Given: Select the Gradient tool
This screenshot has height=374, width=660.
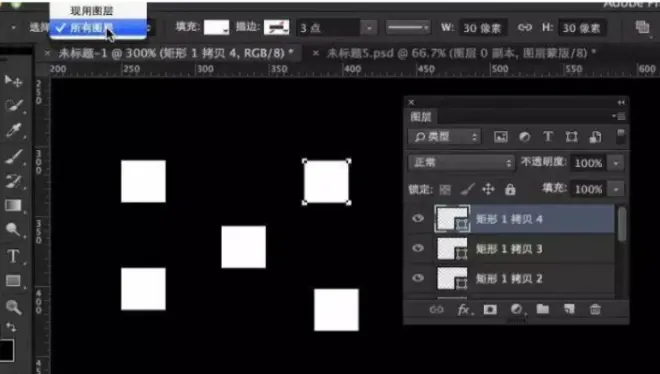Looking at the screenshot, I should (13, 205).
